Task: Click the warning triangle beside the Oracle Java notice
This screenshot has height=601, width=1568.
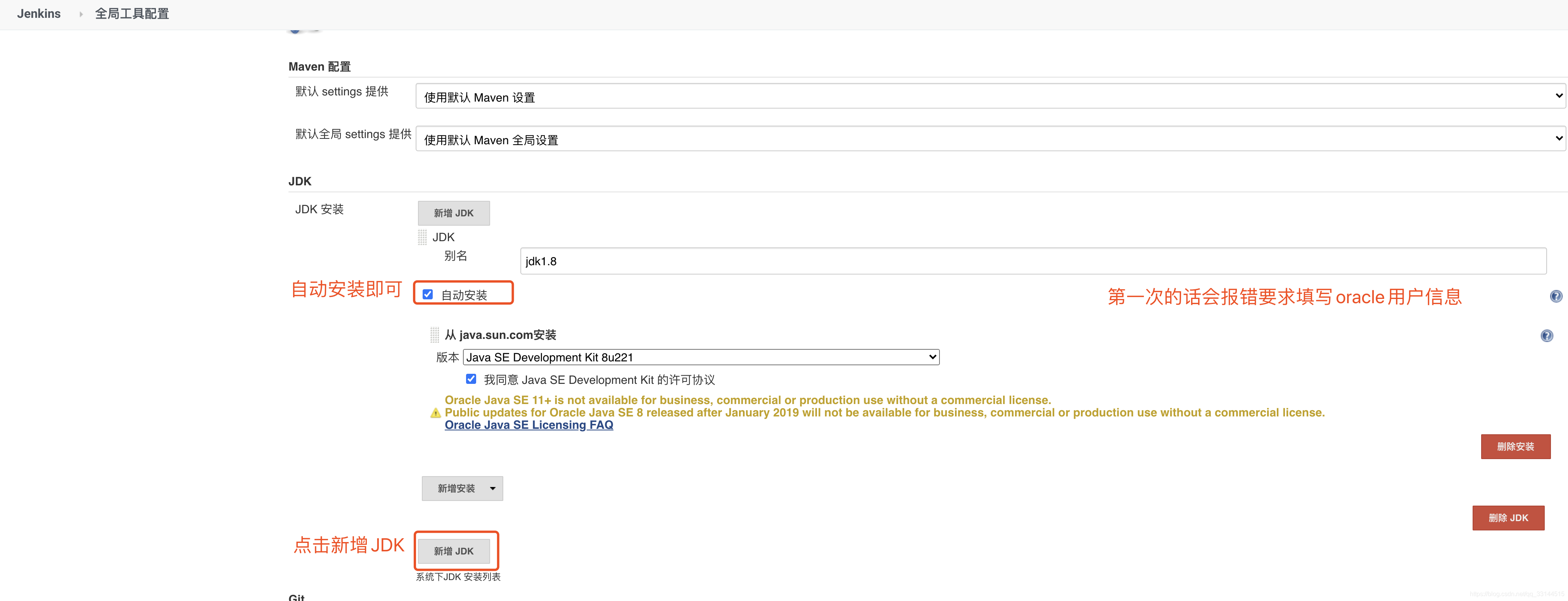Action: 435,413
